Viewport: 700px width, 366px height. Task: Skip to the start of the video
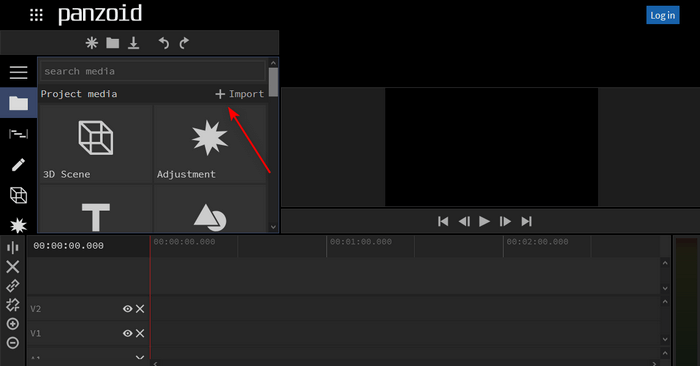point(443,221)
